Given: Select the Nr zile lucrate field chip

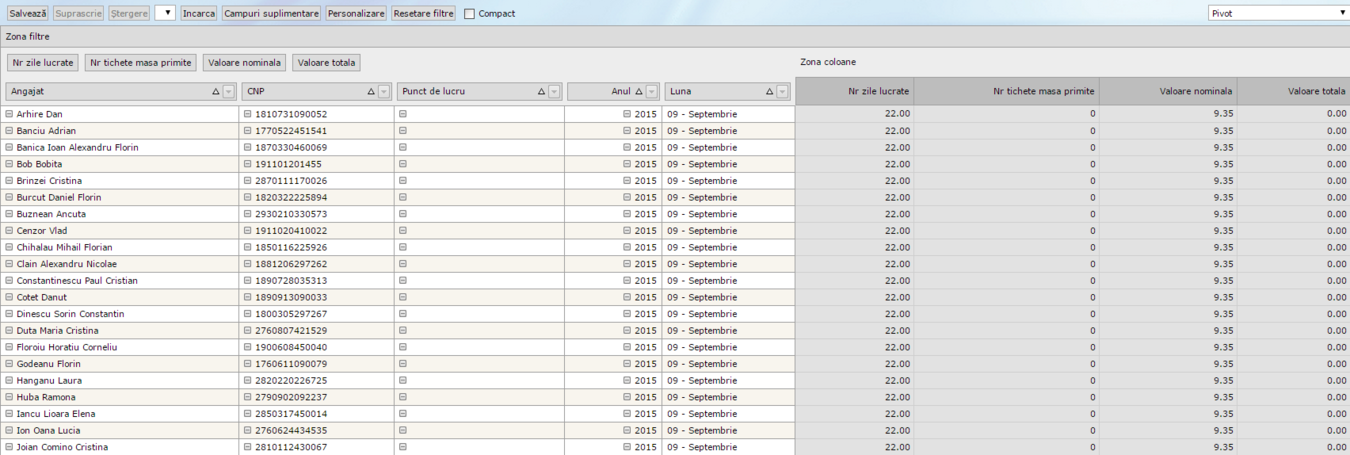Looking at the screenshot, I should click(x=43, y=62).
